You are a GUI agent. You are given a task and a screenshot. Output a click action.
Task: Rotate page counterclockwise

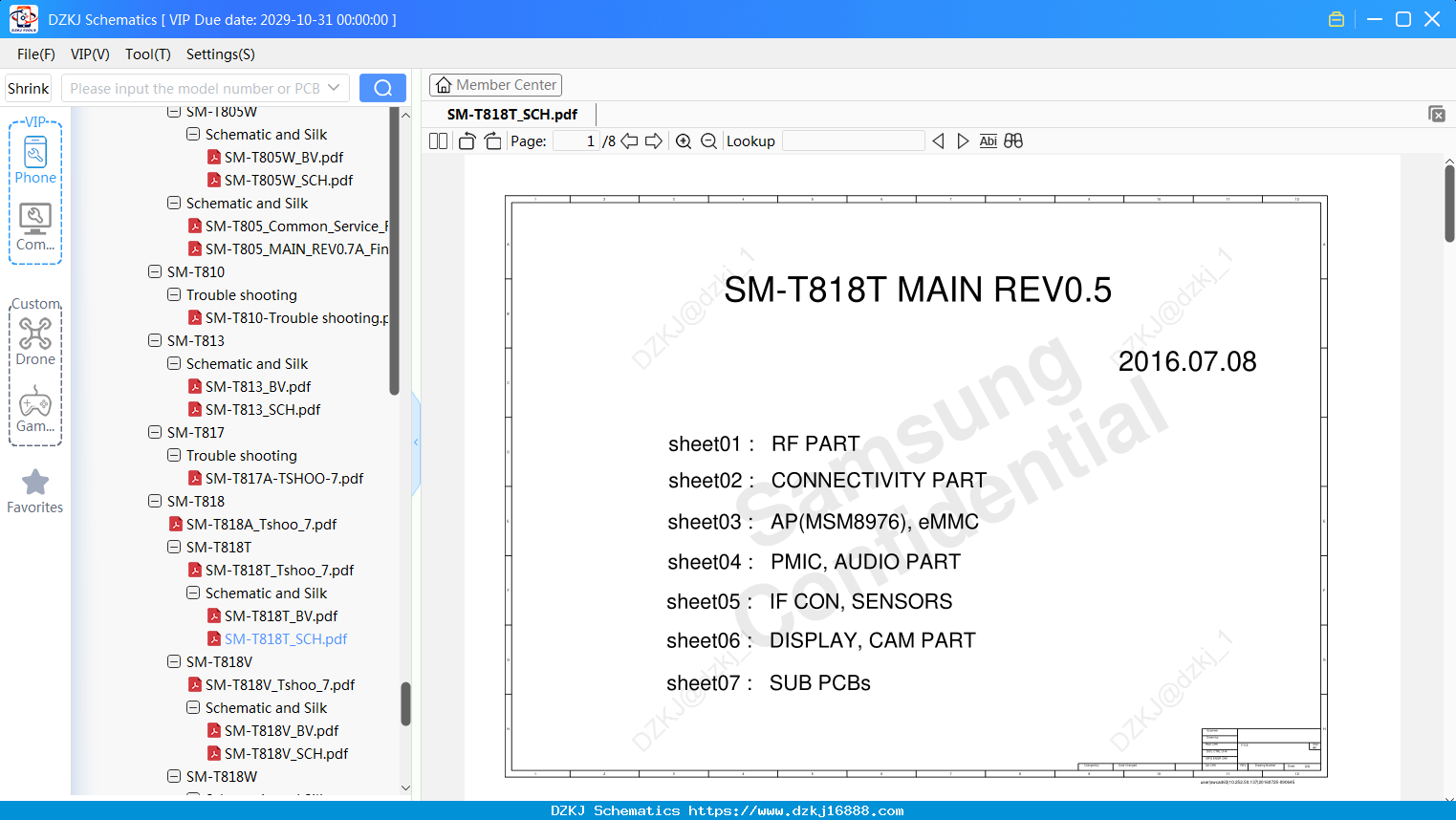(x=467, y=140)
